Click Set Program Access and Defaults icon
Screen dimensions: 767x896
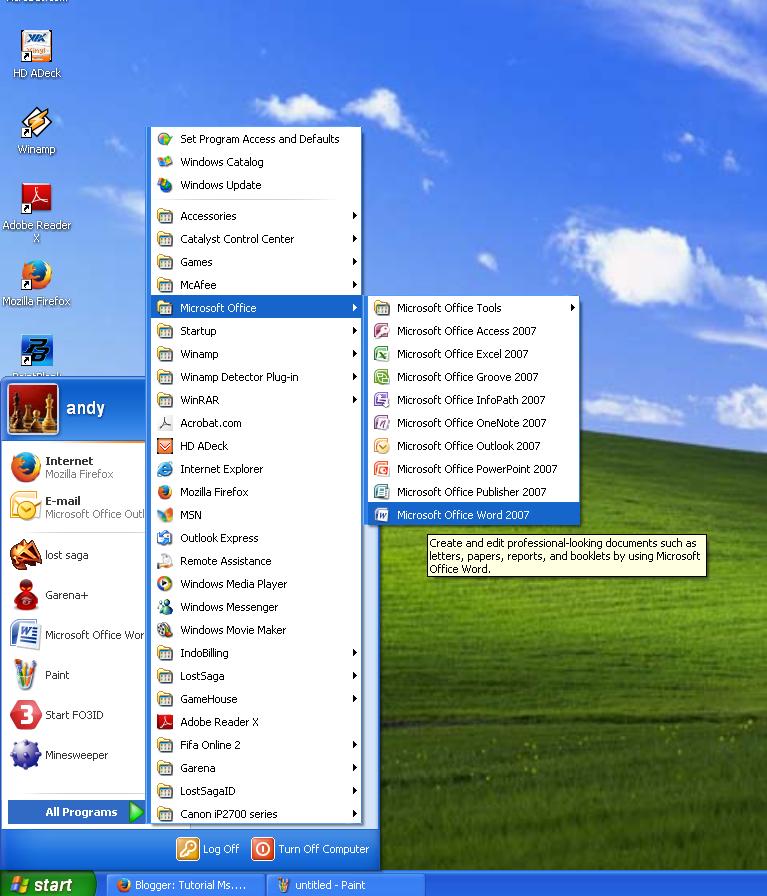165,139
